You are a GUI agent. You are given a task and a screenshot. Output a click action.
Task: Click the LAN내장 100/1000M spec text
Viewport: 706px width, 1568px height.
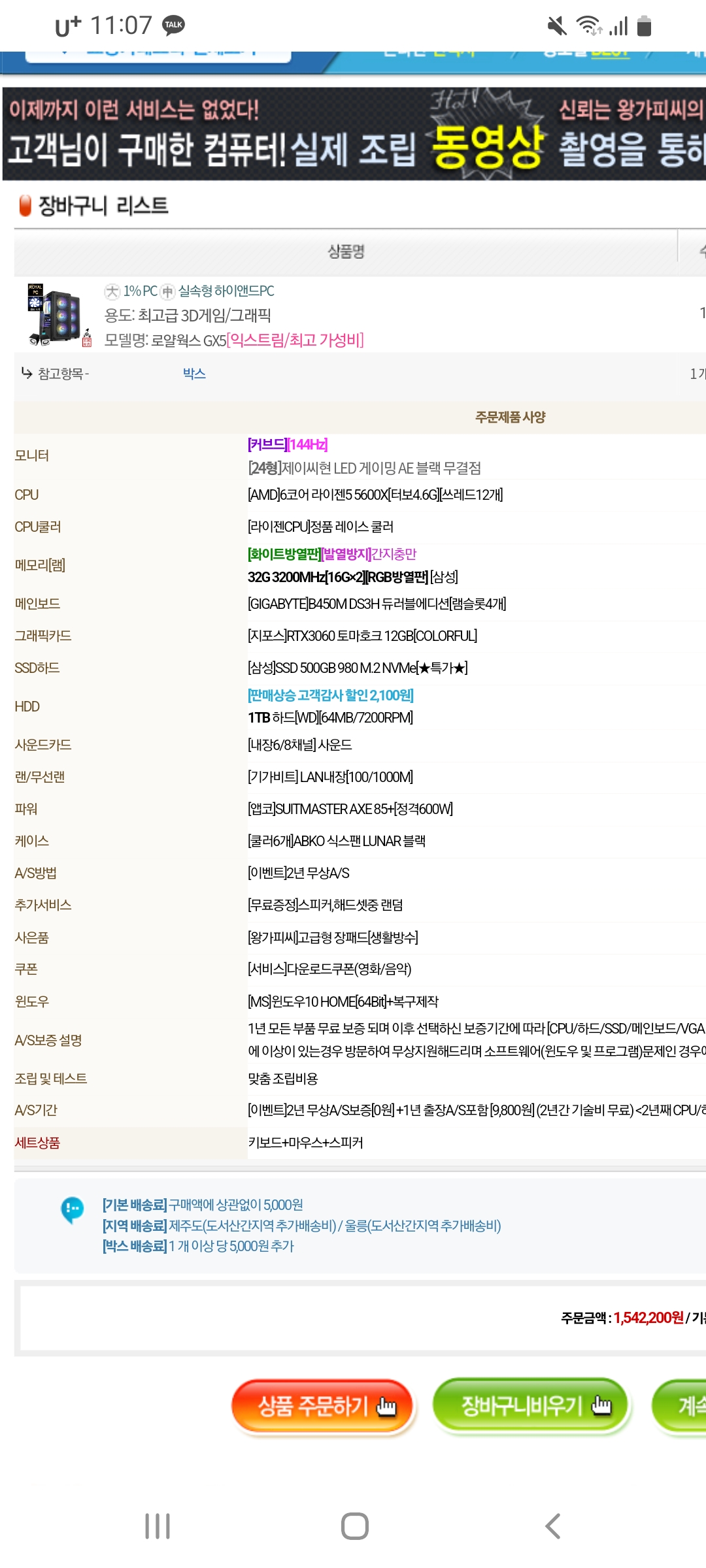[330, 777]
